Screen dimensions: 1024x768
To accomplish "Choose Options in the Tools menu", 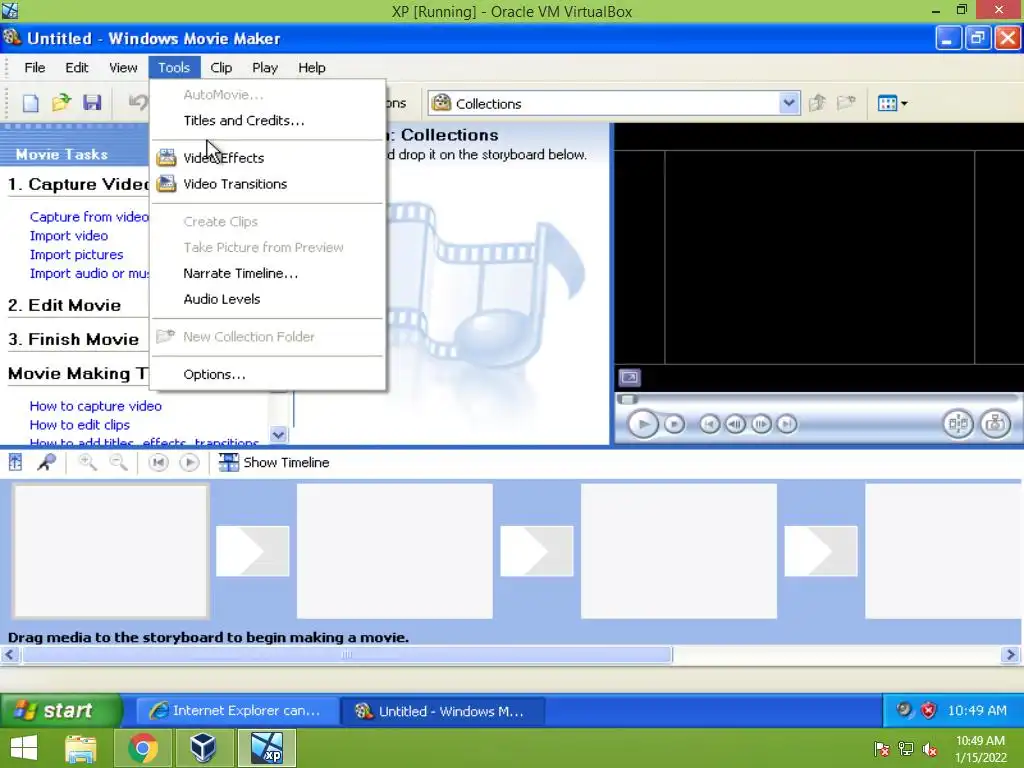I will 268,374.
